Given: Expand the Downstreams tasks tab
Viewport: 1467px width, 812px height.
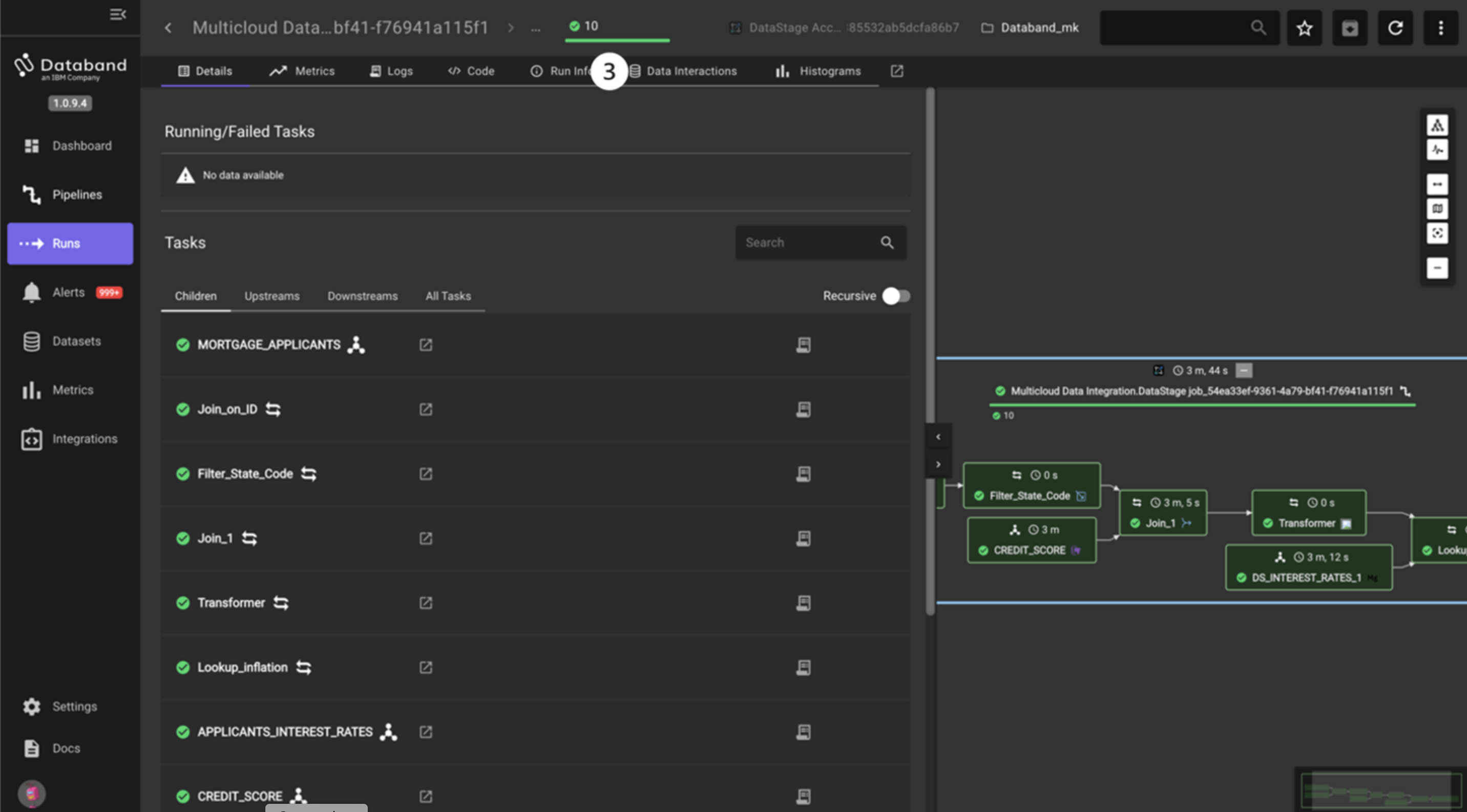Looking at the screenshot, I should [x=362, y=296].
